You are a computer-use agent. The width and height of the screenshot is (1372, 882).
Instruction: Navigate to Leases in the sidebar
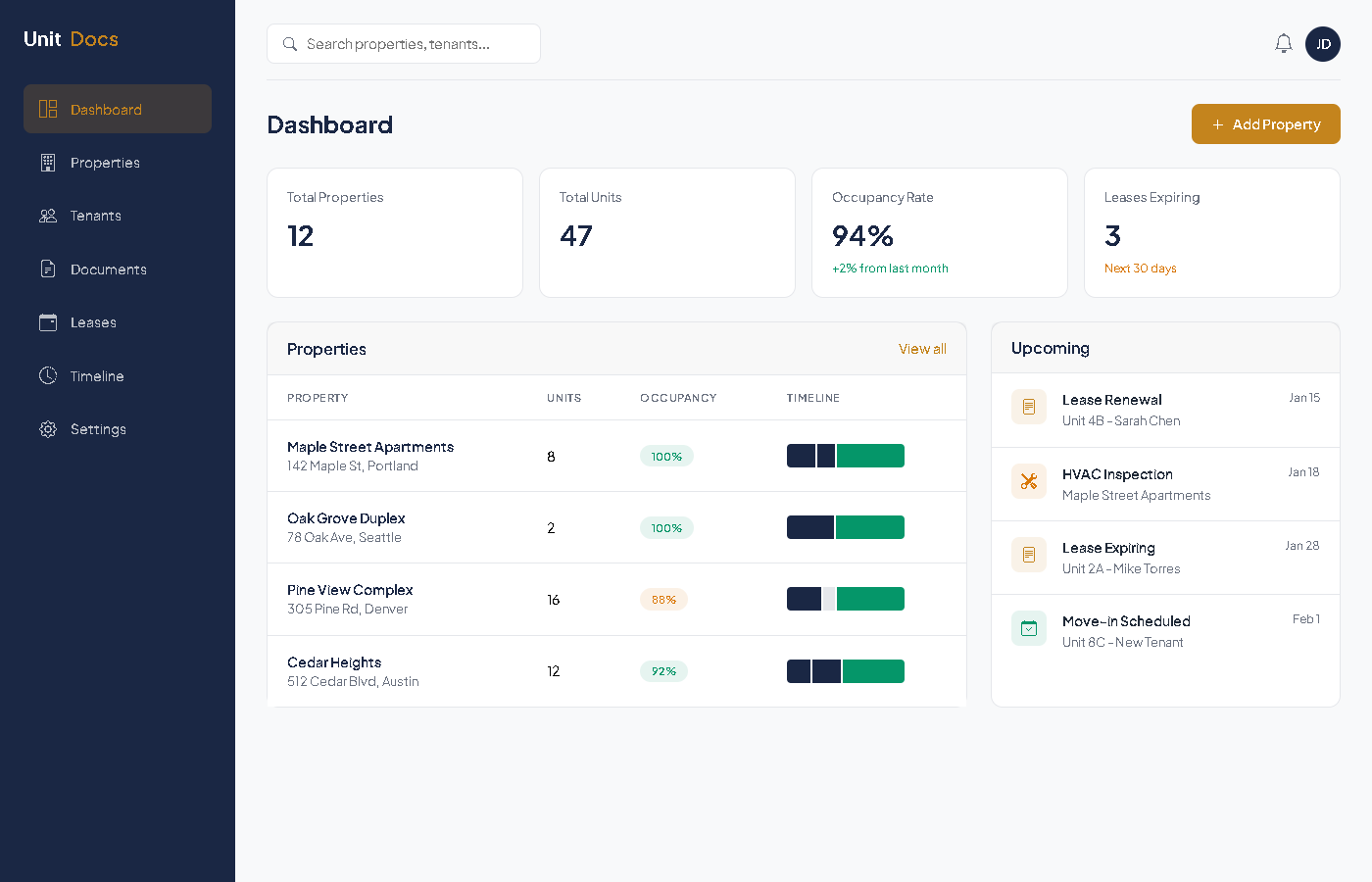coord(93,322)
